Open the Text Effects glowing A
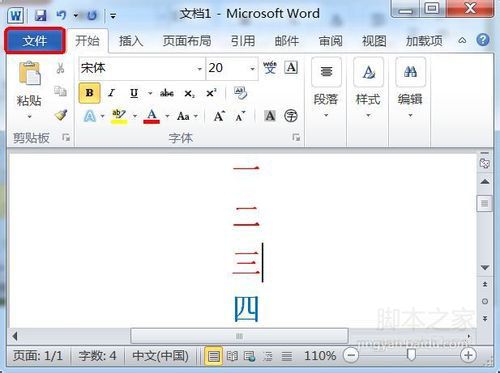Screen dimensions: 500x373 coord(90,116)
